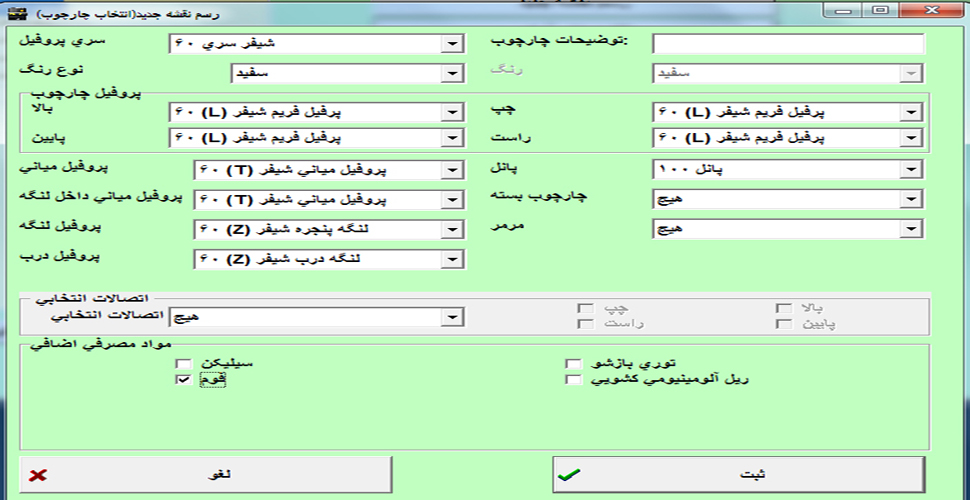This screenshot has height=500, width=970.
Task: Open the پانل dropdown
Action: (910, 169)
